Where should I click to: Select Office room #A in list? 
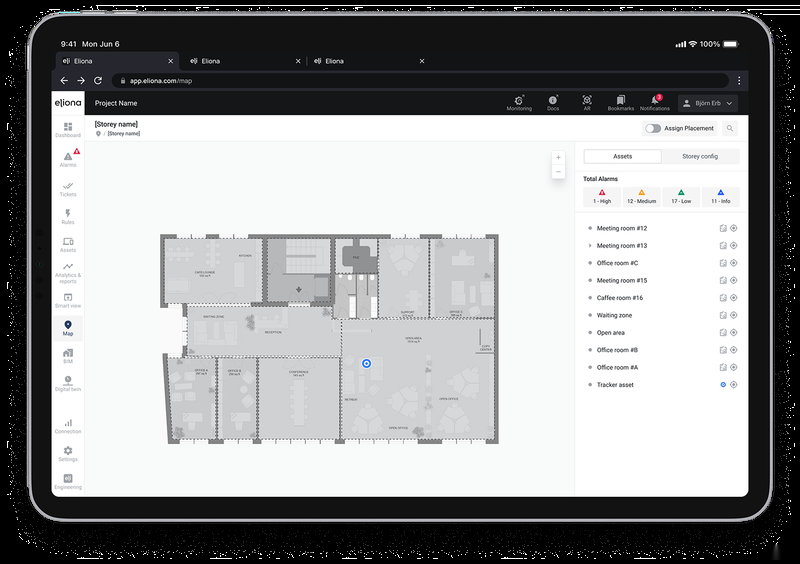(617, 367)
